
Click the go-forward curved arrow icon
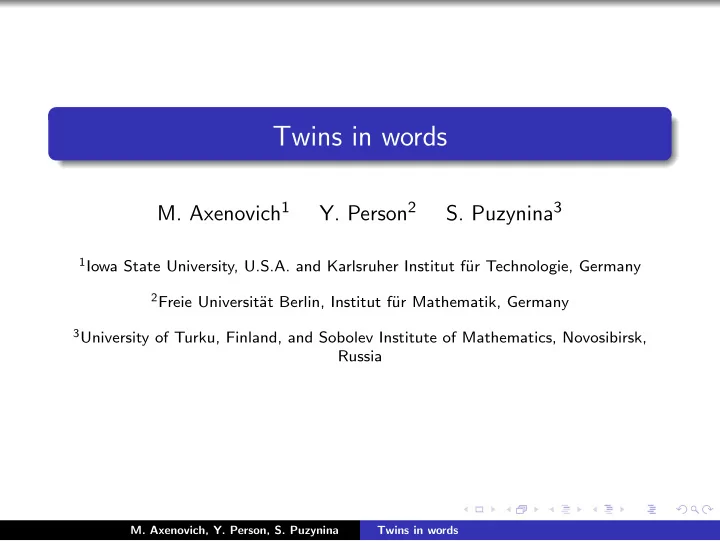pos(708,509)
